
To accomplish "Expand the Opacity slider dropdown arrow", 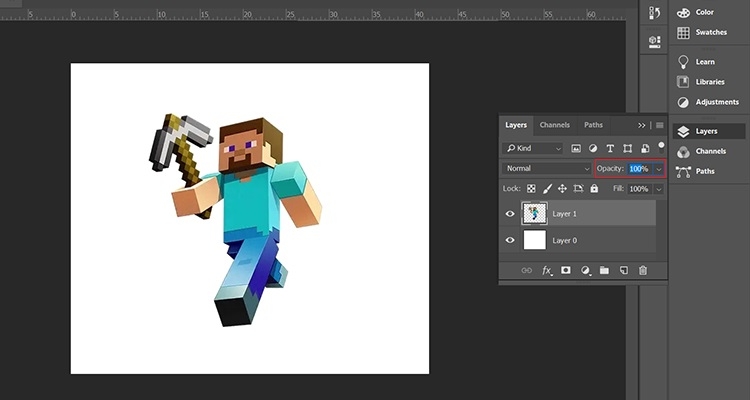I will (x=658, y=168).
